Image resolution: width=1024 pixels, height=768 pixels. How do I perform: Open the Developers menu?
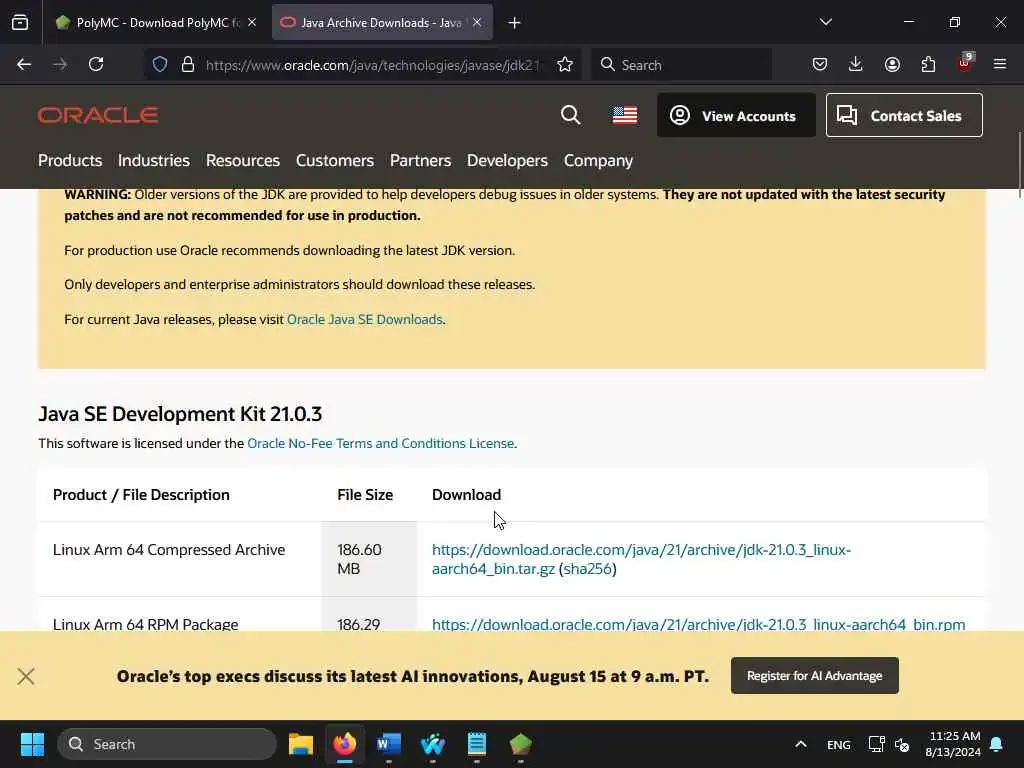[x=507, y=161]
